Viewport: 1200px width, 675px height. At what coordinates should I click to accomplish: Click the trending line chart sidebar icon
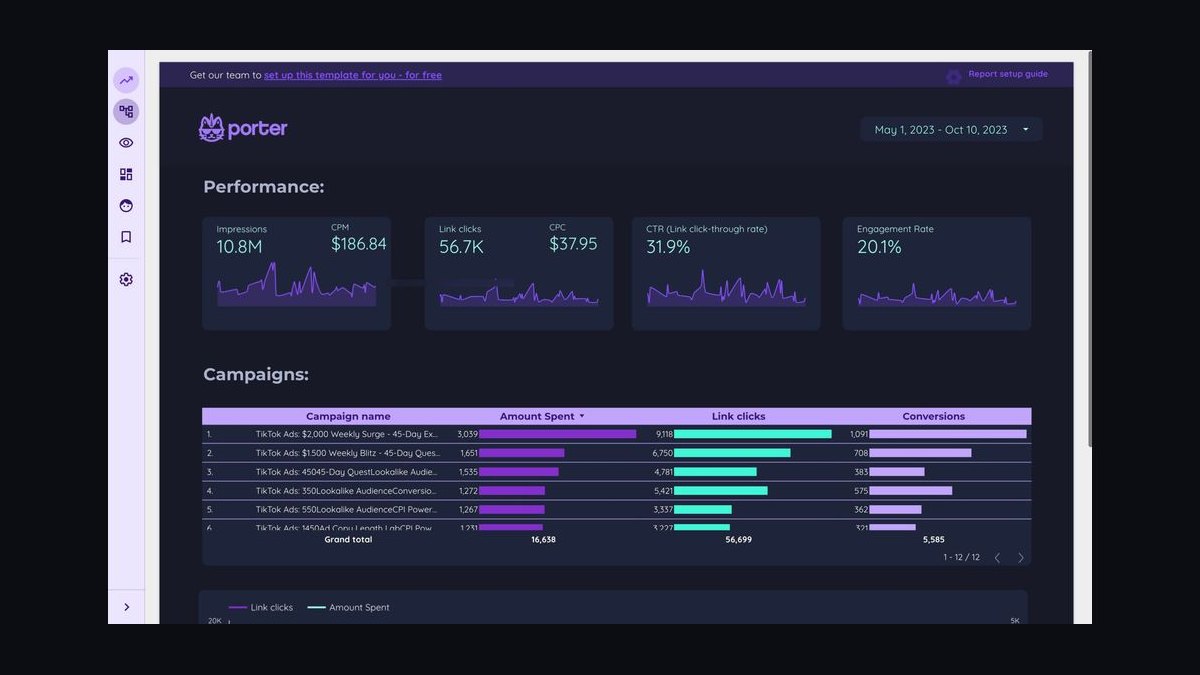click(x=126, y=80)
